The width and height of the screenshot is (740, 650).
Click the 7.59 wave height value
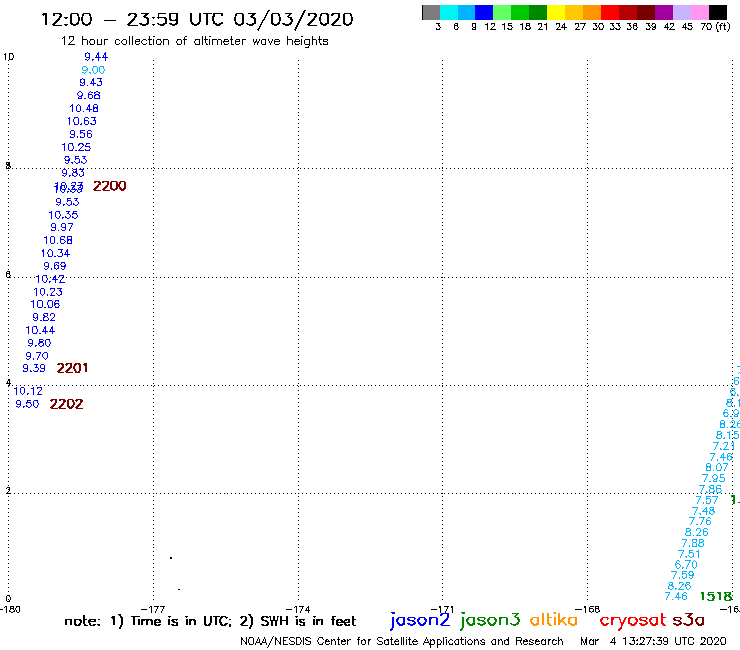682,575
